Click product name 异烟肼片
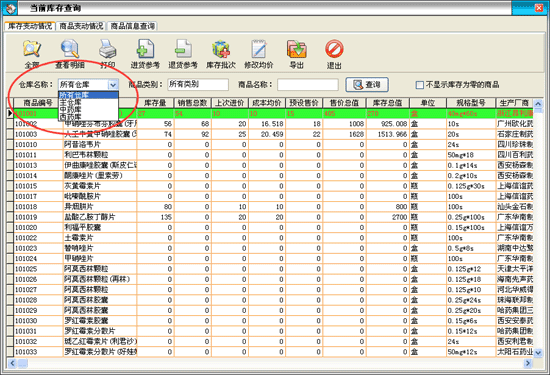This screenshot has height=375, width=550. pos(79,207)
